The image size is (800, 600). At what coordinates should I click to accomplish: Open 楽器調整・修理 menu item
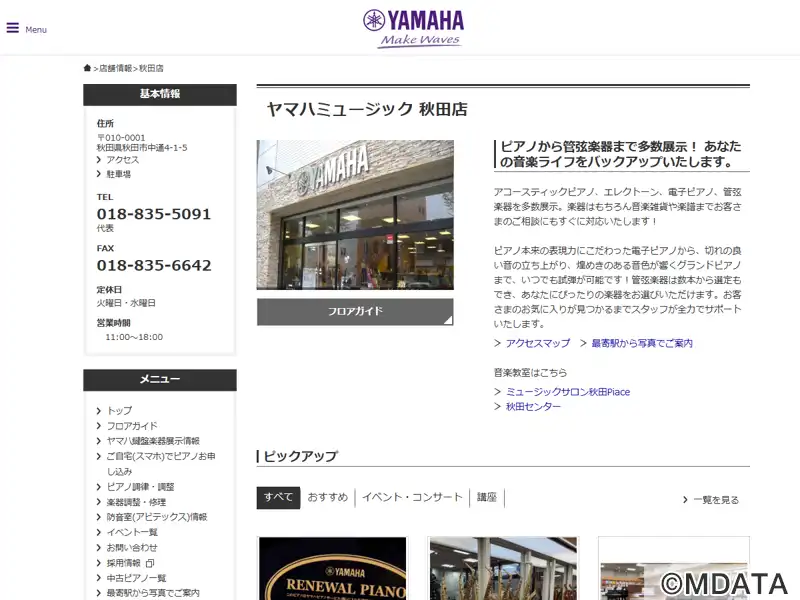click(136, 502)
